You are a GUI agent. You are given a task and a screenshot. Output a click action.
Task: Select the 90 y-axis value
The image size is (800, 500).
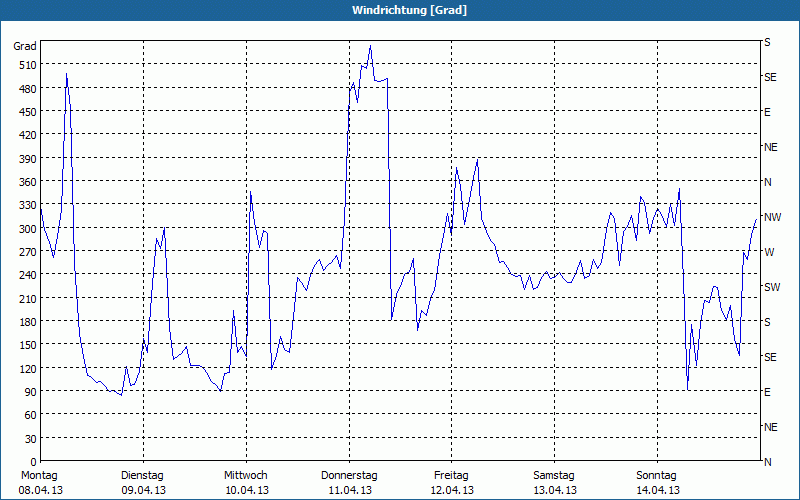coord(31,392)
